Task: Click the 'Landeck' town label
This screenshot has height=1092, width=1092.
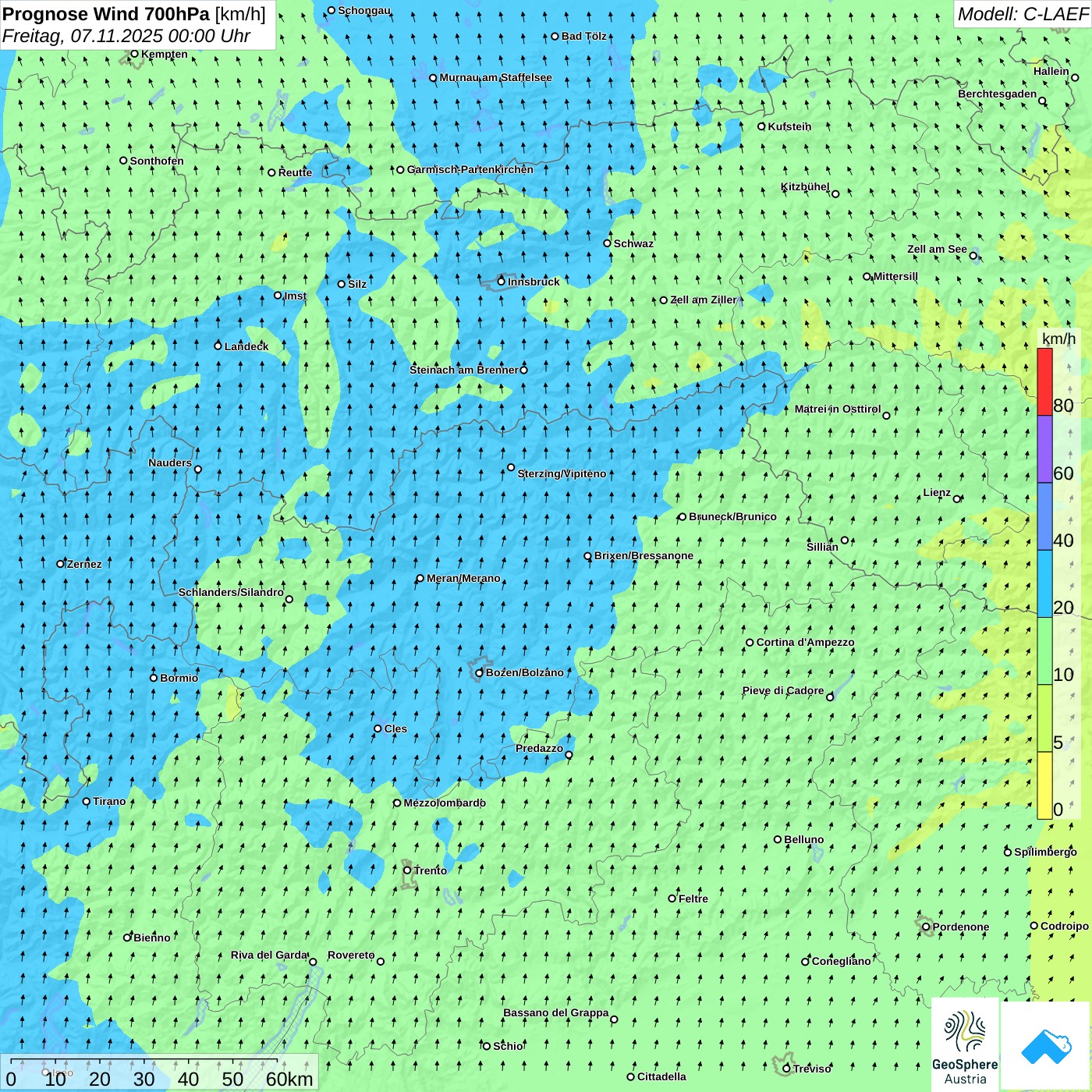Action: [x=246, y=346]
